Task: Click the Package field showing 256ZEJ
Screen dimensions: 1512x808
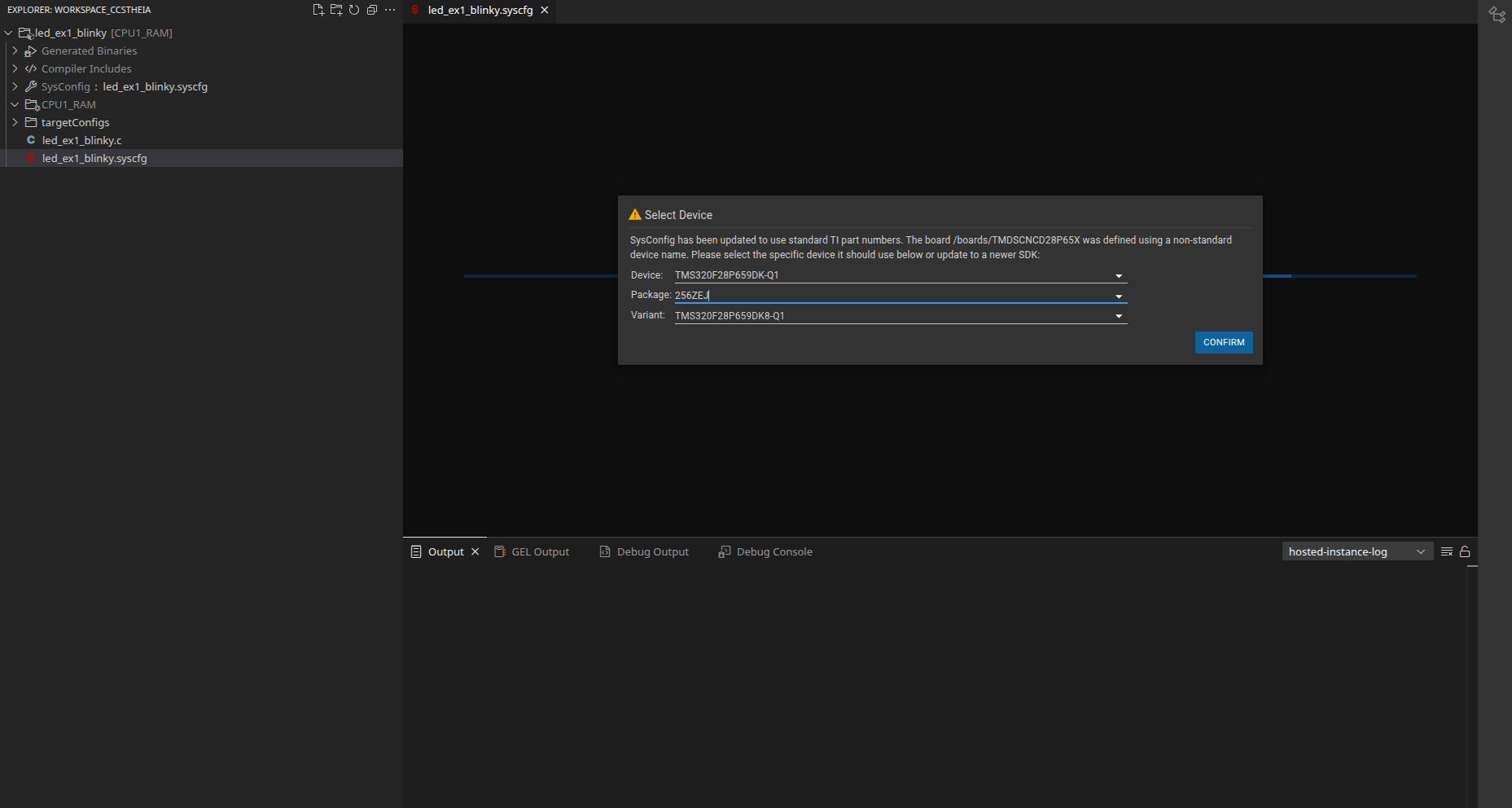Action: coord(901,295)
